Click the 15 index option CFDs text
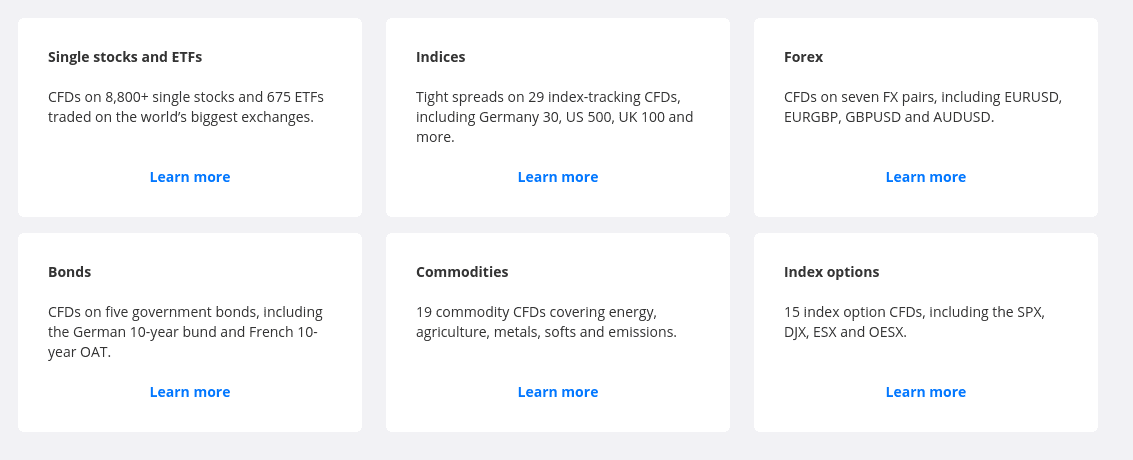 (914, 322)
